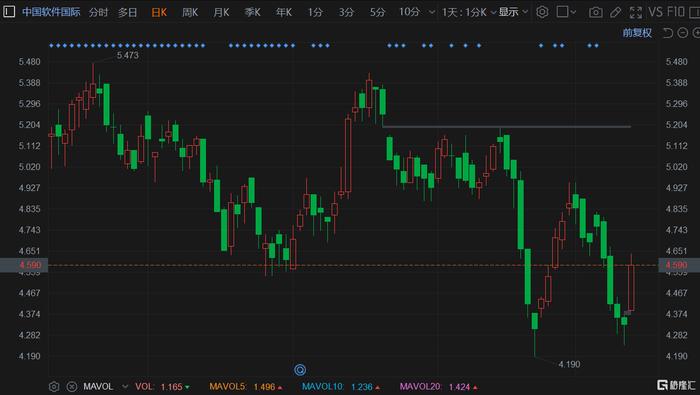This screenshot has width=700, height=395.
Task: Toggle VS comparison mode
Action: coord(656,12)
